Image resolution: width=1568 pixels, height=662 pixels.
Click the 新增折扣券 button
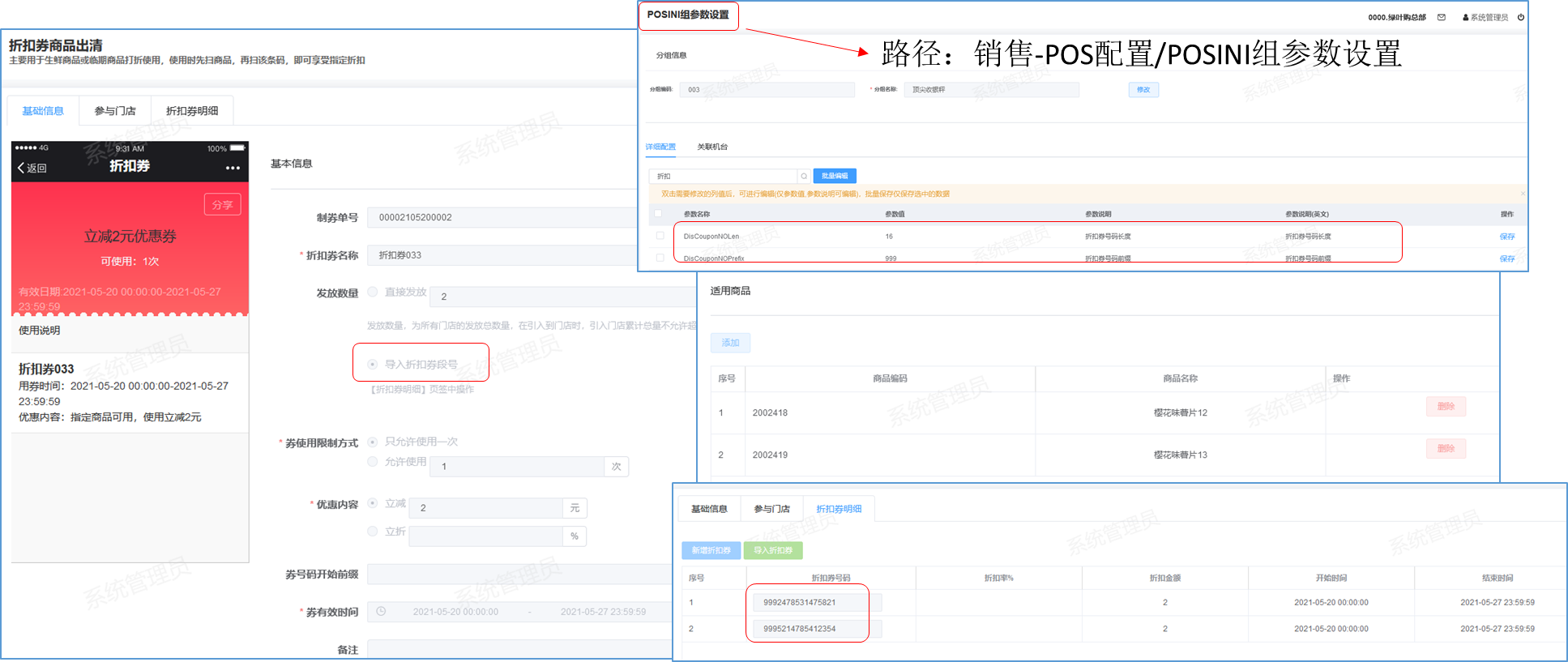pos(711,550)
